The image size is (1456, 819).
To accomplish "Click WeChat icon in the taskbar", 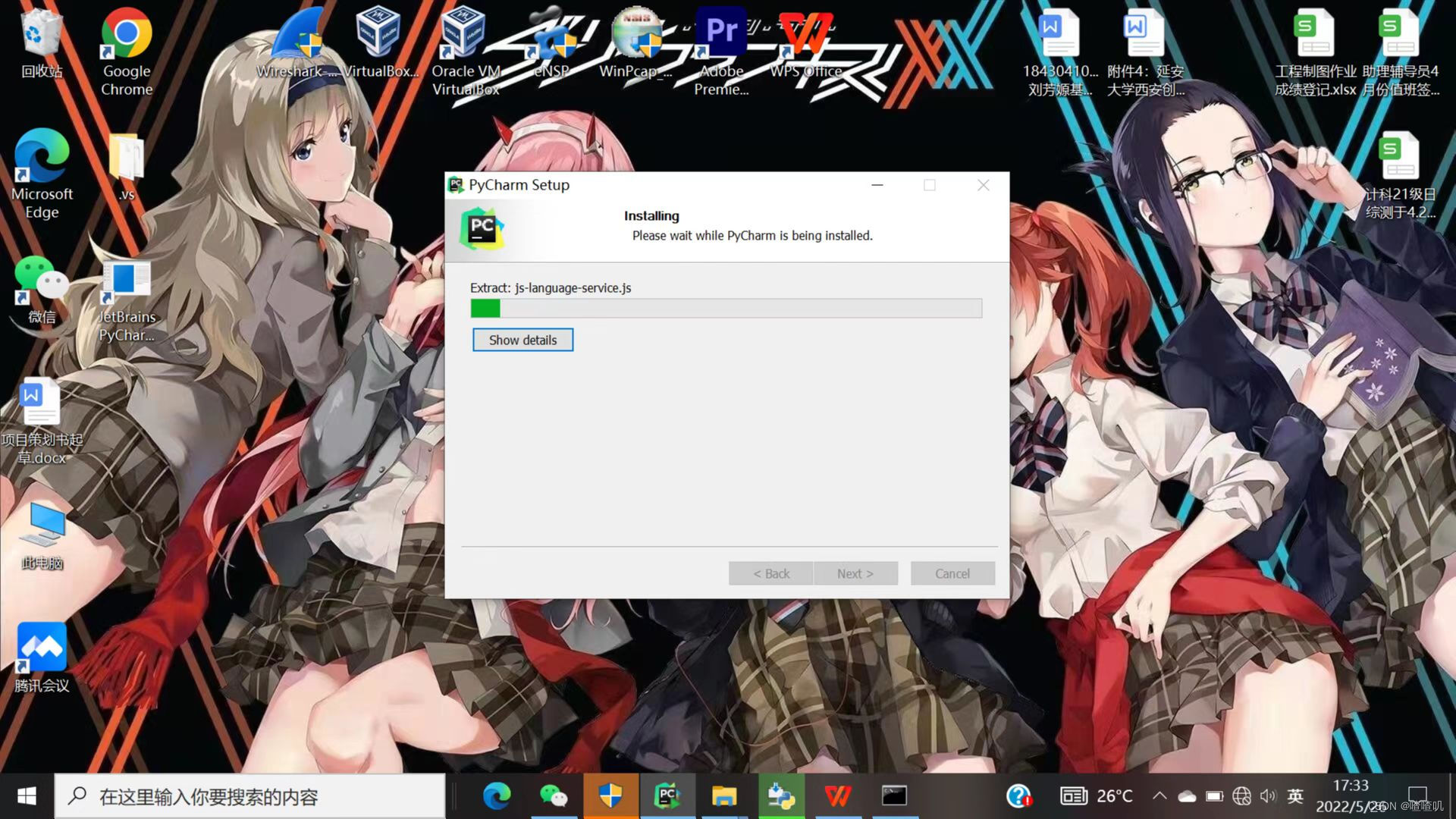I will click(x=554, y=795).
